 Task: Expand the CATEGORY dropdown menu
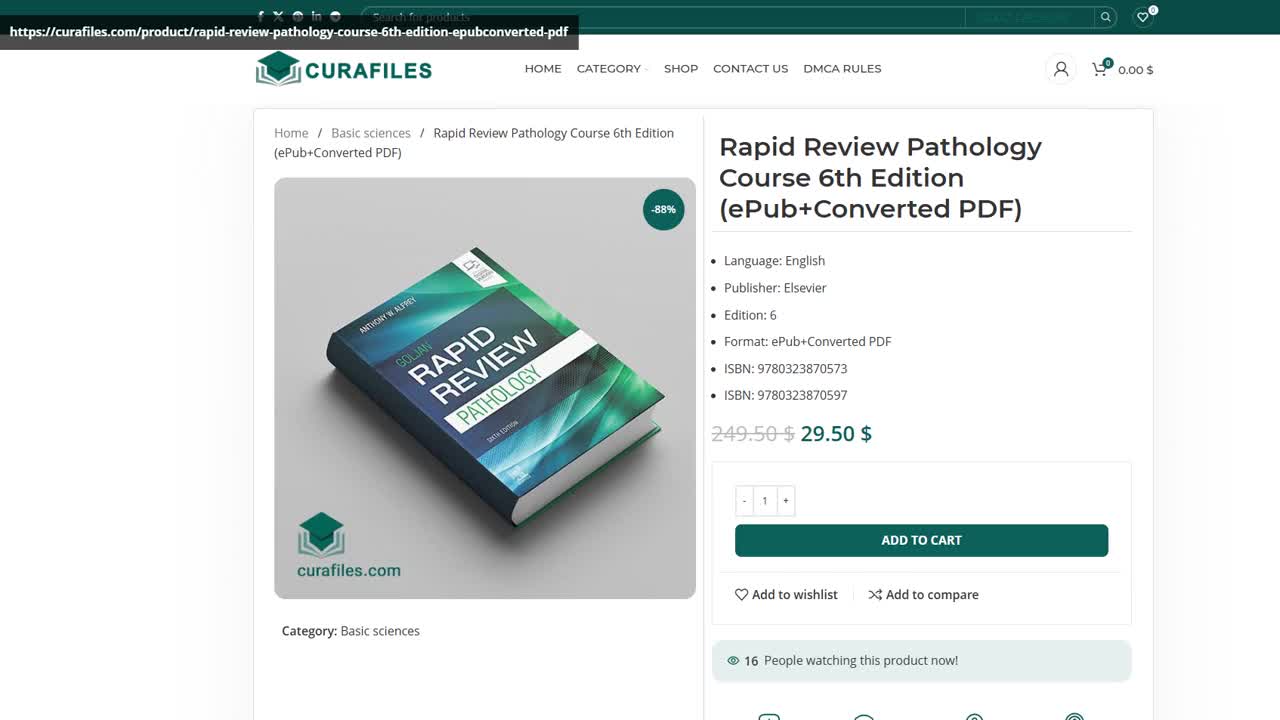coord(608,68)
